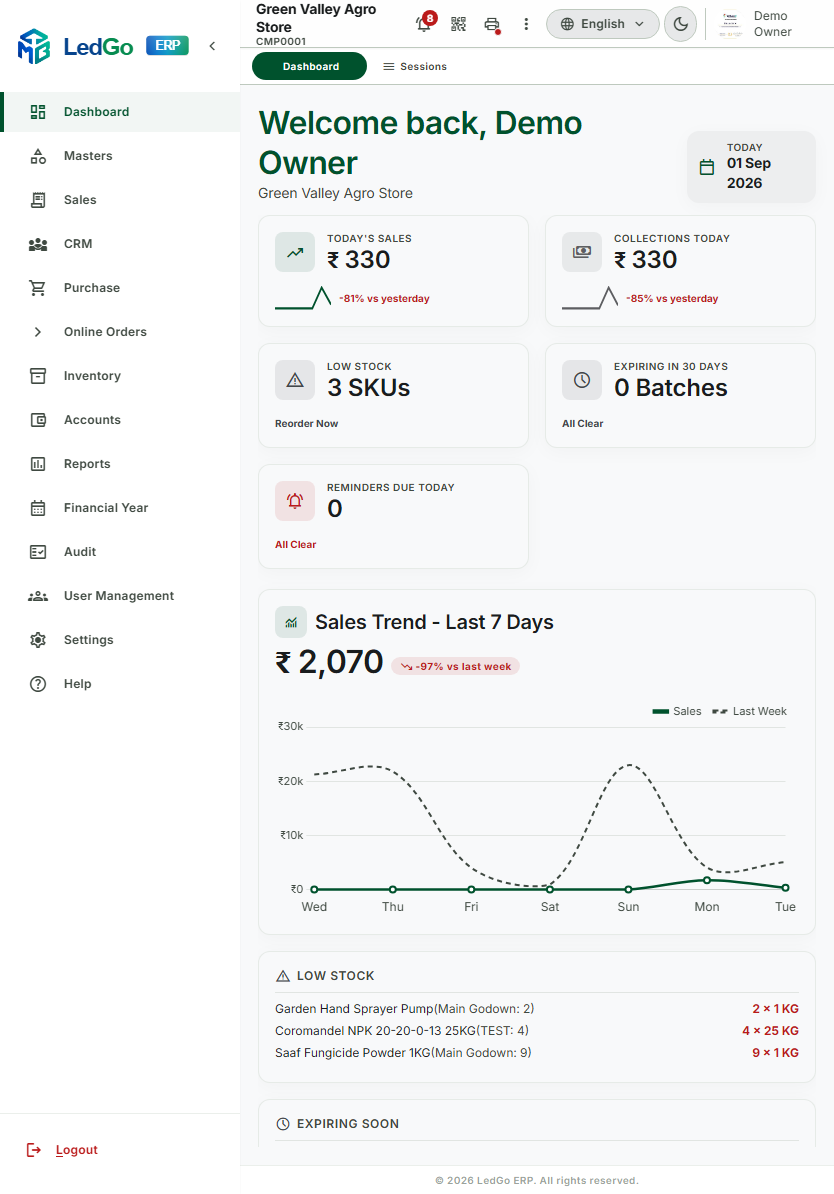Click Low Stock section warning icon
Image resolution: width=834 pixels, height=1194 pixels.
(283, 976)
